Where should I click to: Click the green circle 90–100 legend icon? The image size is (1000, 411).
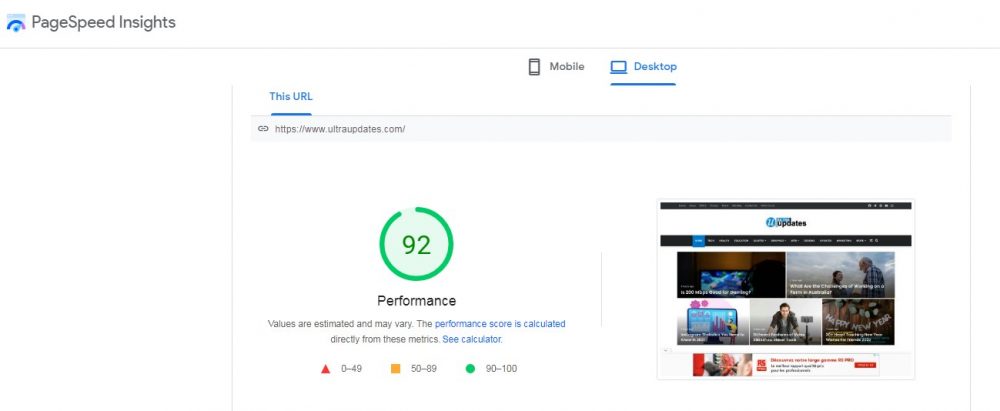(470, 369)
